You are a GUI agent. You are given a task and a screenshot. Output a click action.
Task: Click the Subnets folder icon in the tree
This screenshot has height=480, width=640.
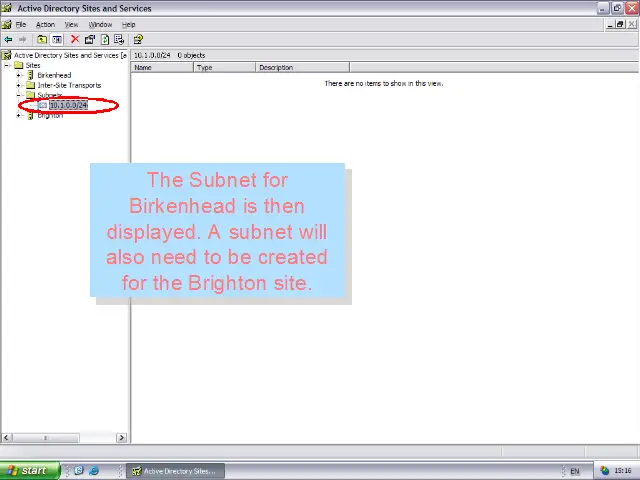[31, 95]
